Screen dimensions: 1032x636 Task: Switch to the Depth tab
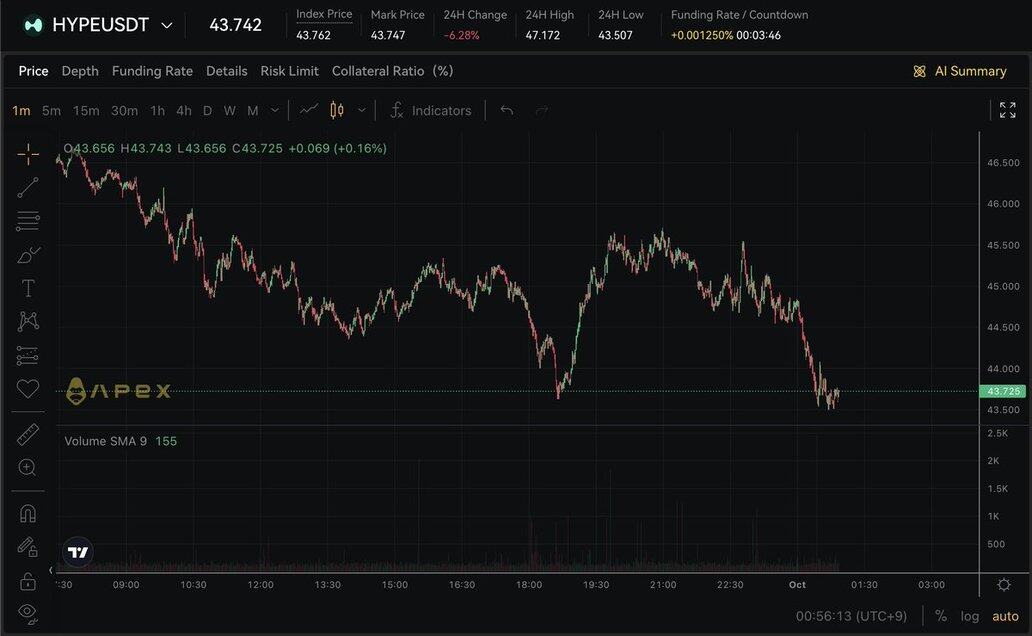coord(80,71)
